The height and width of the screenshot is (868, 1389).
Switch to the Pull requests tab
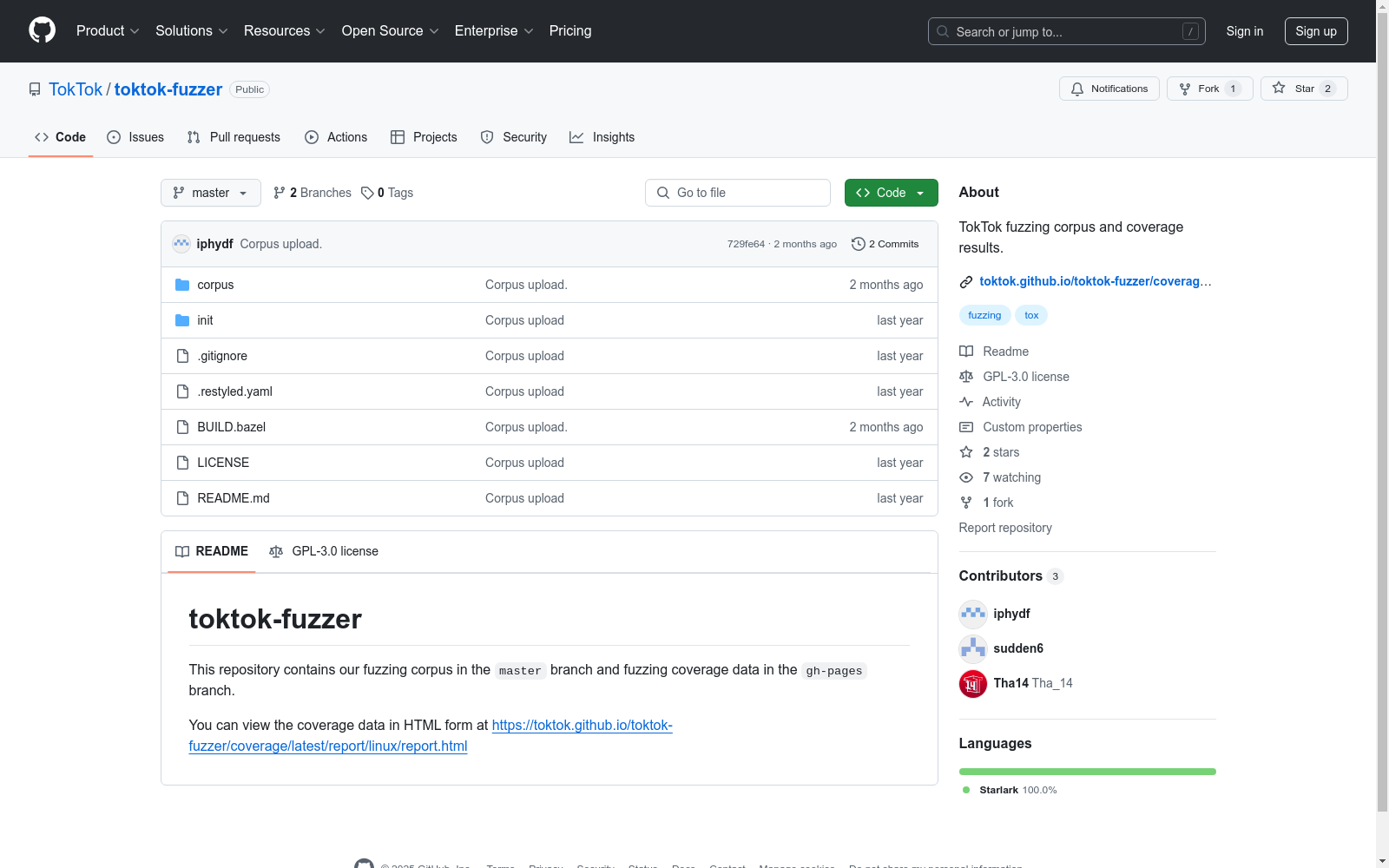point(234,137)
